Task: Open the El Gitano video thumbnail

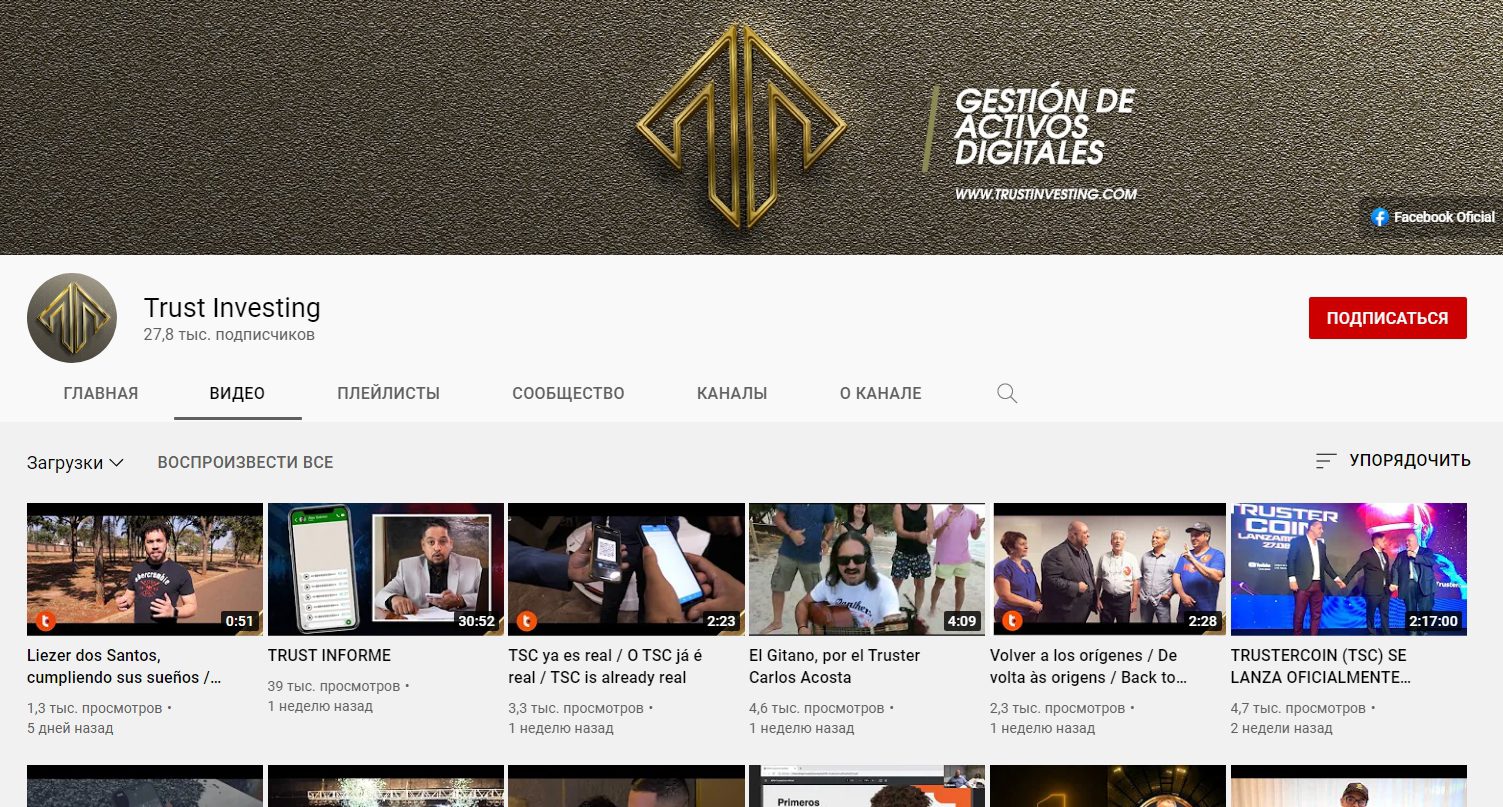Action: pos(867,569)
